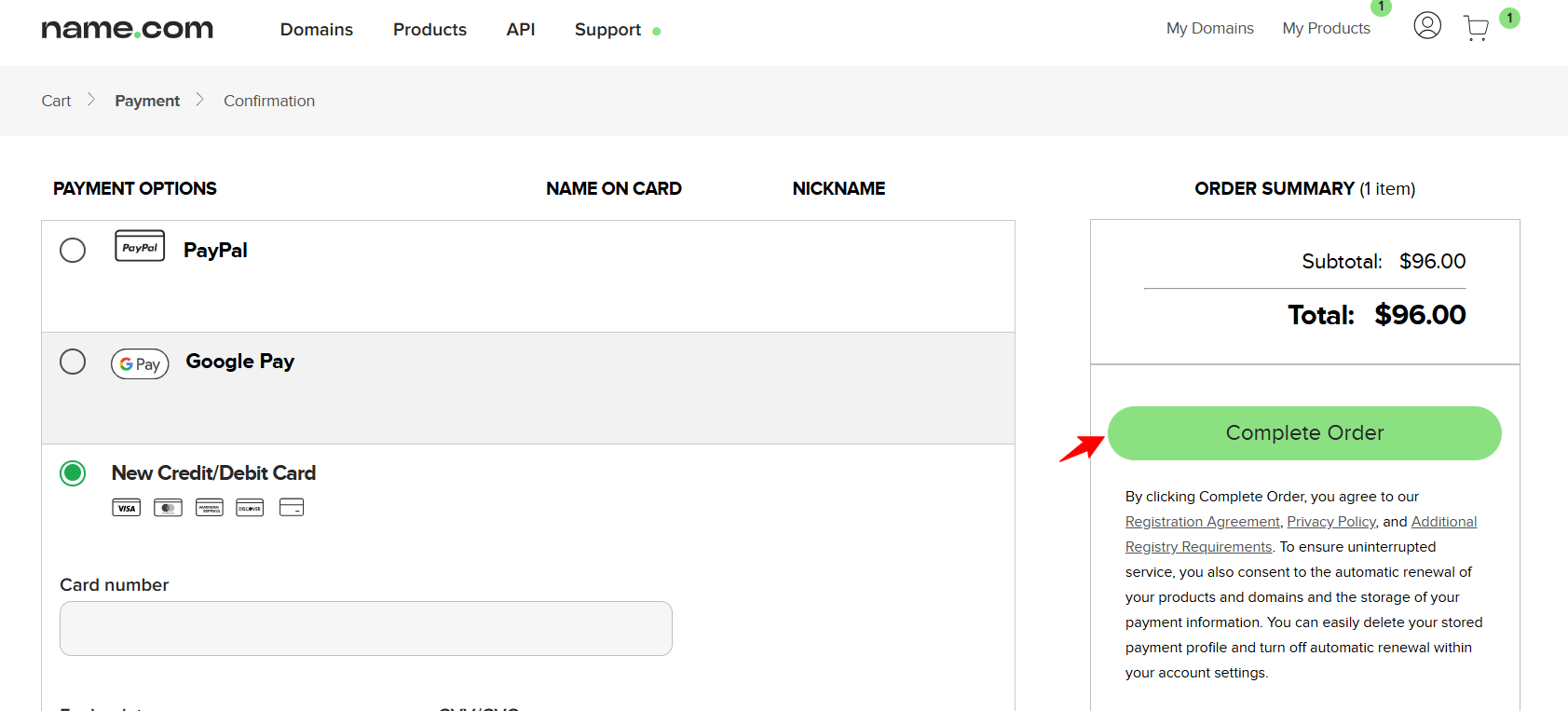
Task: Go to My Products
Action: [x=1327, y=28]
